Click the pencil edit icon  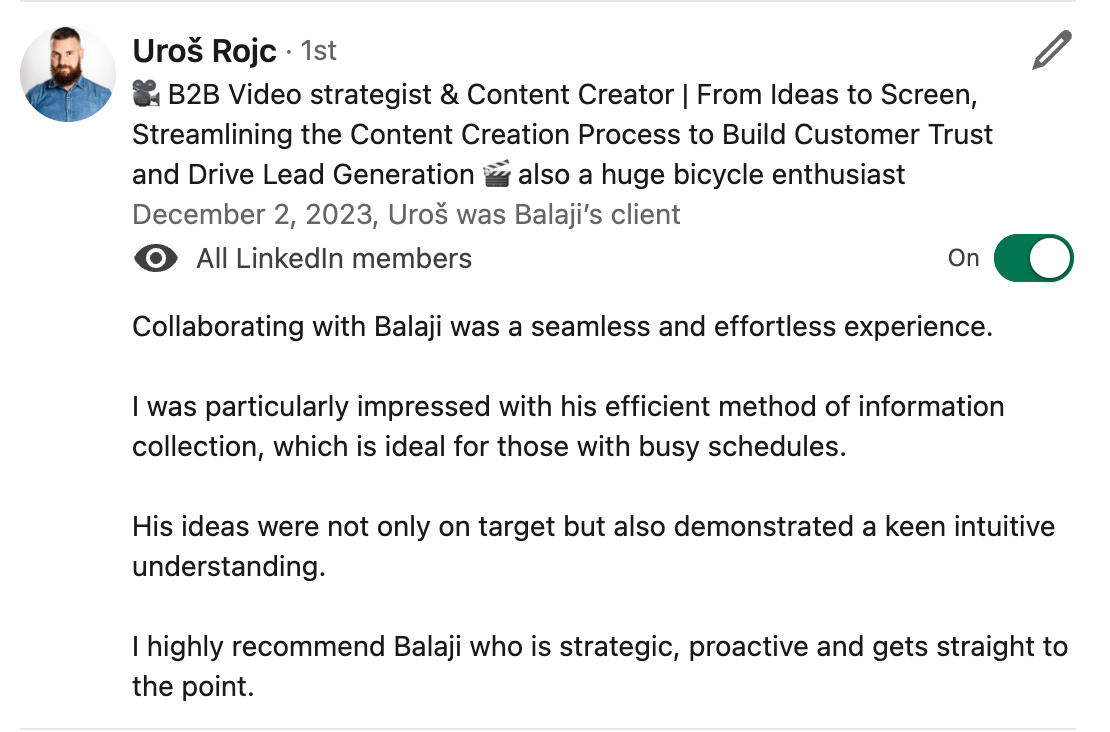tap(1051, 50)
